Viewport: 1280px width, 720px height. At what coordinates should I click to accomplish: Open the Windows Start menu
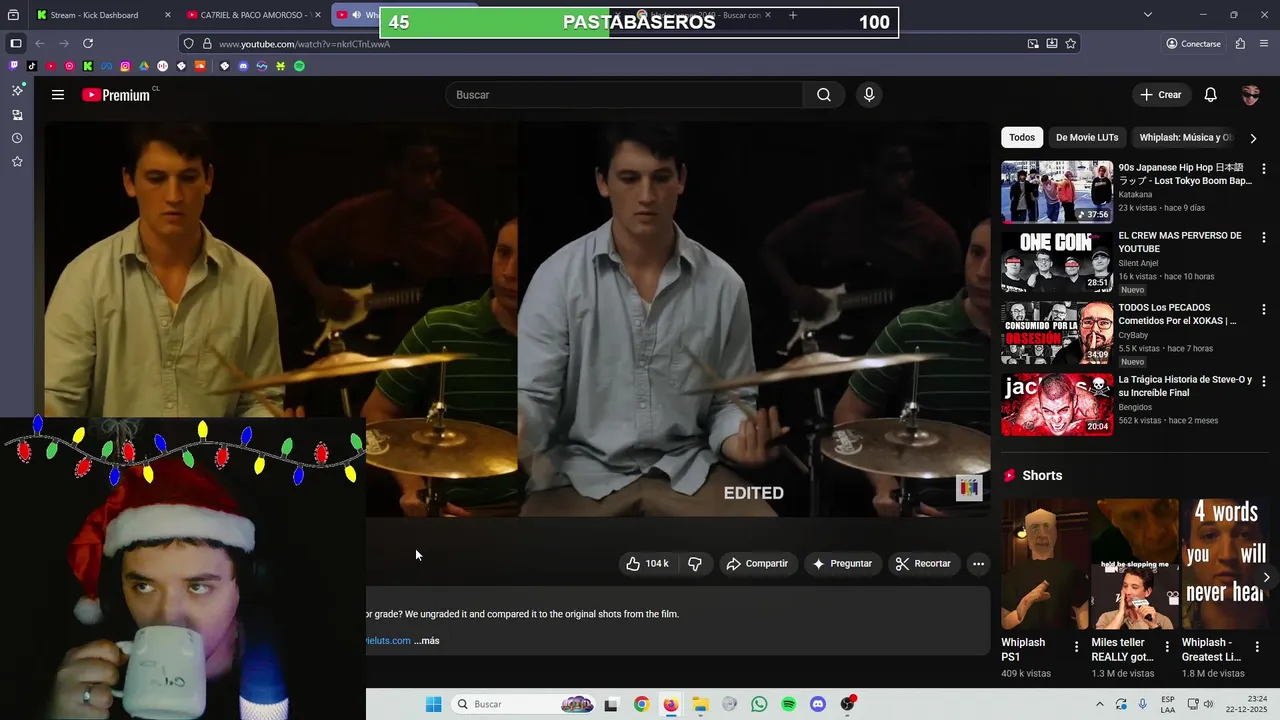click(433, 705)
